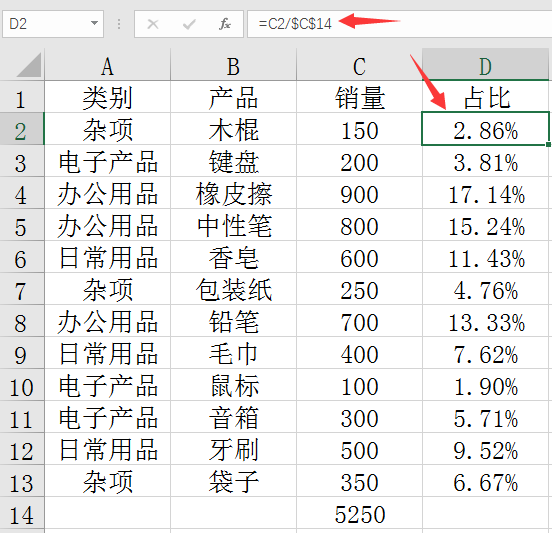Select row 1 header

click(22, 97)
